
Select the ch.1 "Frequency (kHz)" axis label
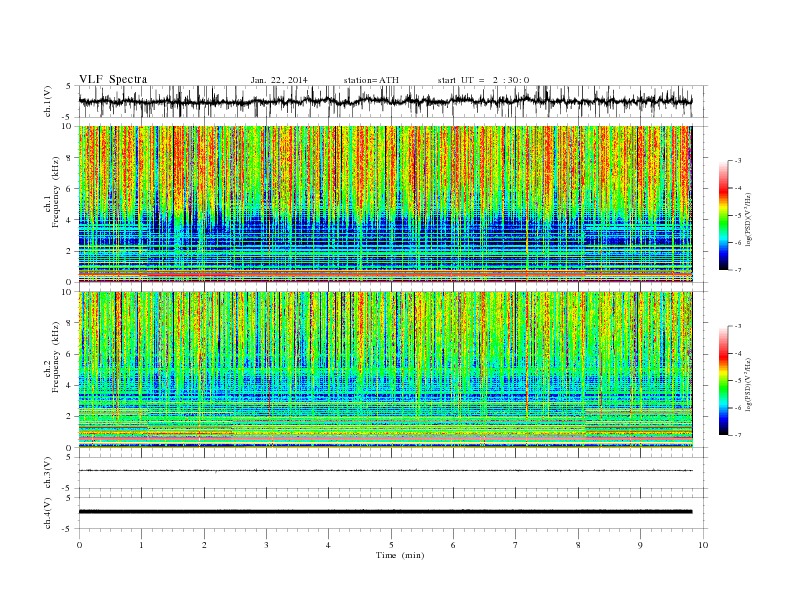(x=55, y=192)
